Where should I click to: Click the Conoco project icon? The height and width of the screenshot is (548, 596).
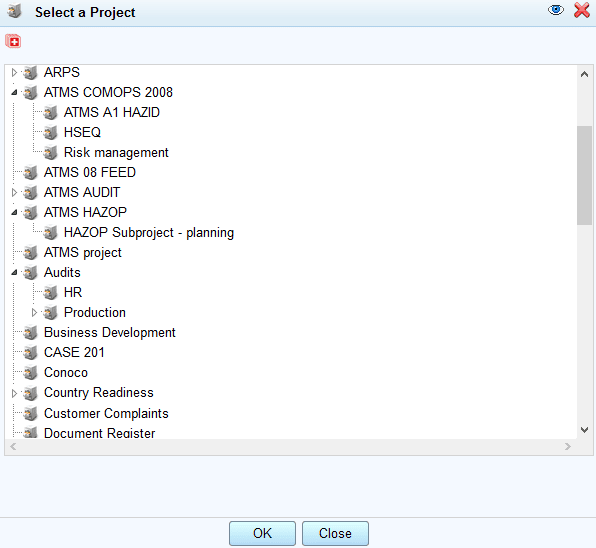(30, 373)
